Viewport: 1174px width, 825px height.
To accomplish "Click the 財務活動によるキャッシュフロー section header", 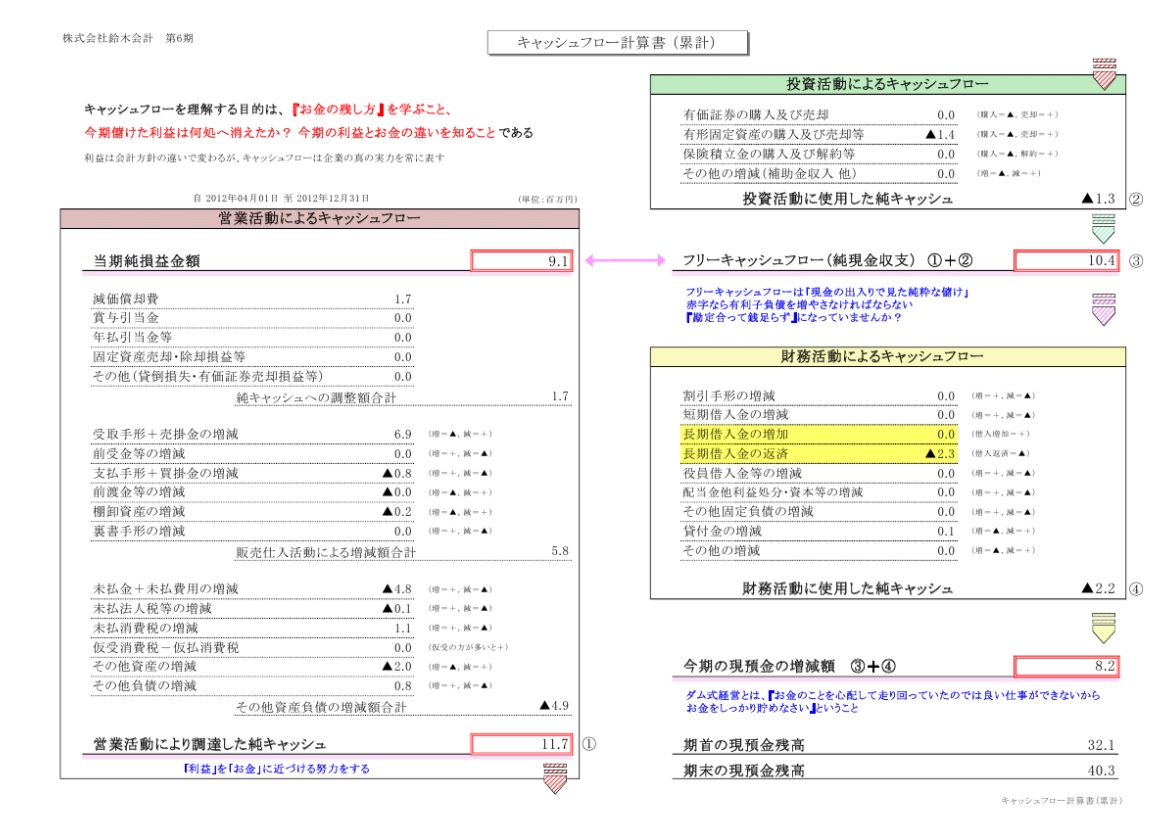I will [887, 356].
